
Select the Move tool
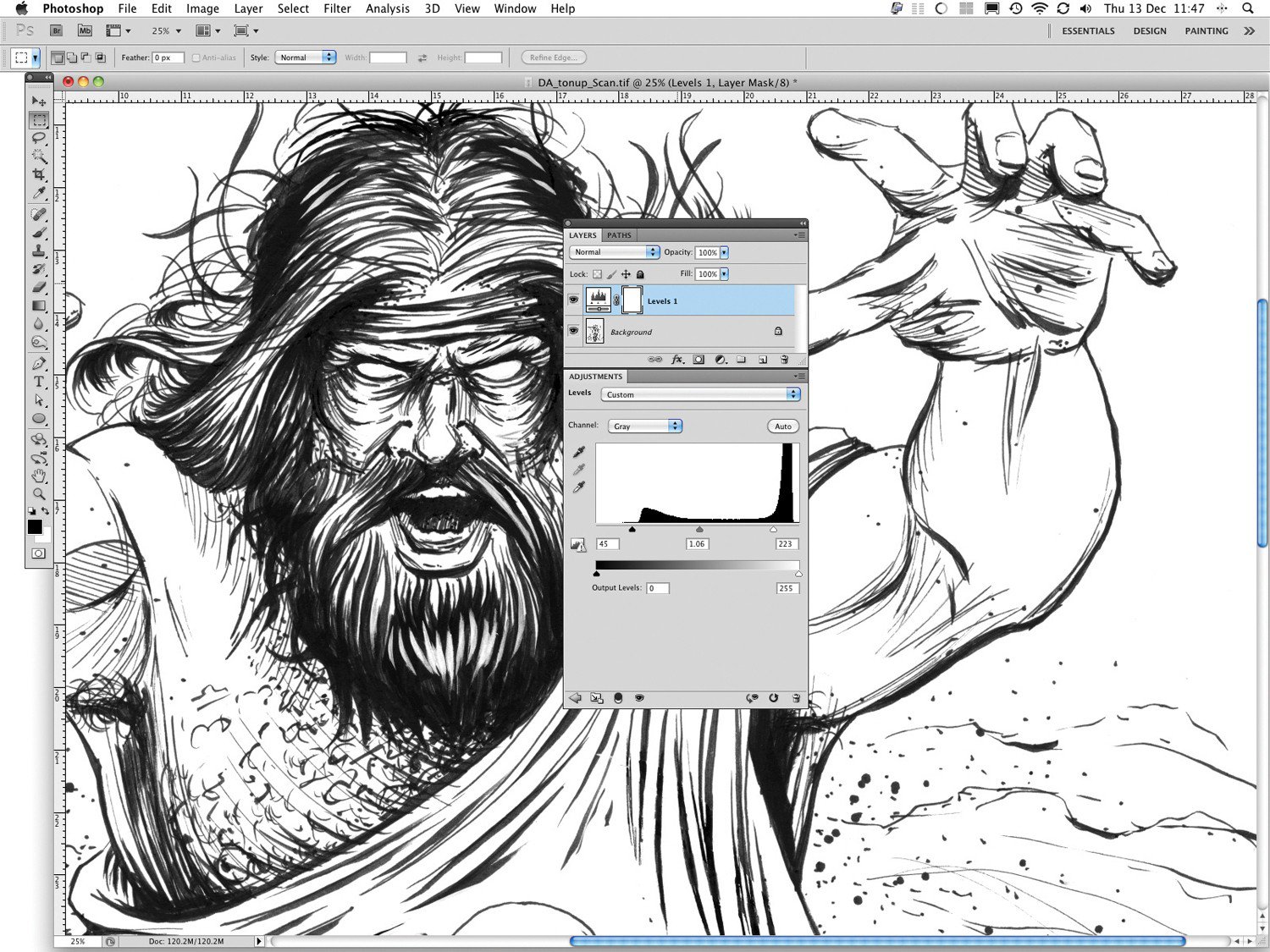(38, 102)
